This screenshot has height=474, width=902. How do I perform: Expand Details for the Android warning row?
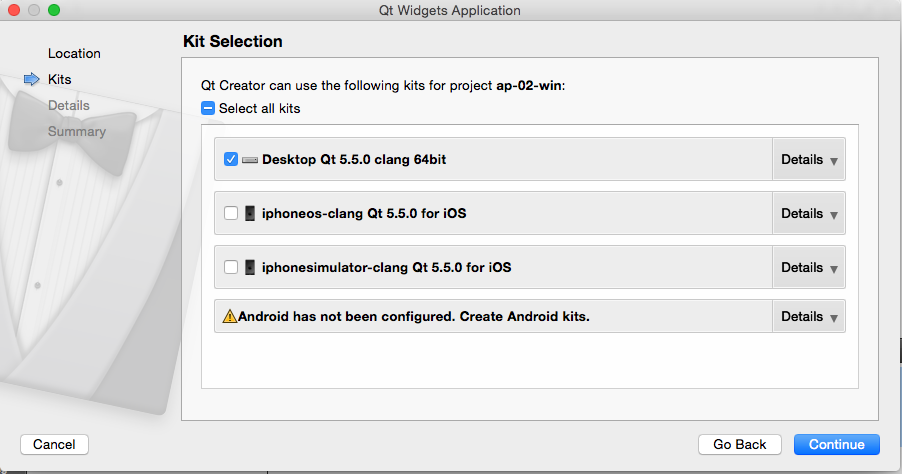click(809, 316)
